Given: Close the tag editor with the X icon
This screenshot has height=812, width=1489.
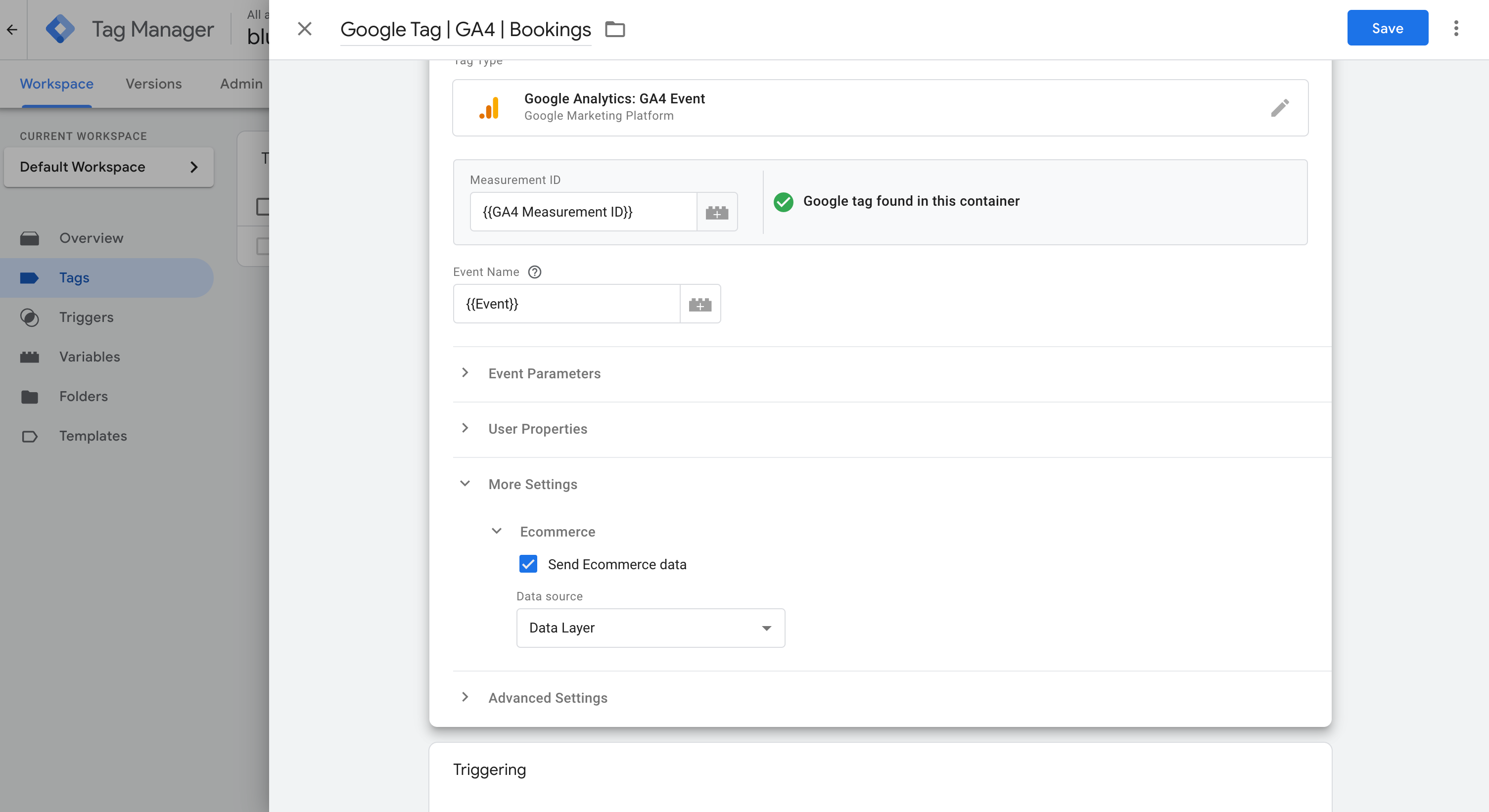Looking at the screenshot, I should 305,29.
